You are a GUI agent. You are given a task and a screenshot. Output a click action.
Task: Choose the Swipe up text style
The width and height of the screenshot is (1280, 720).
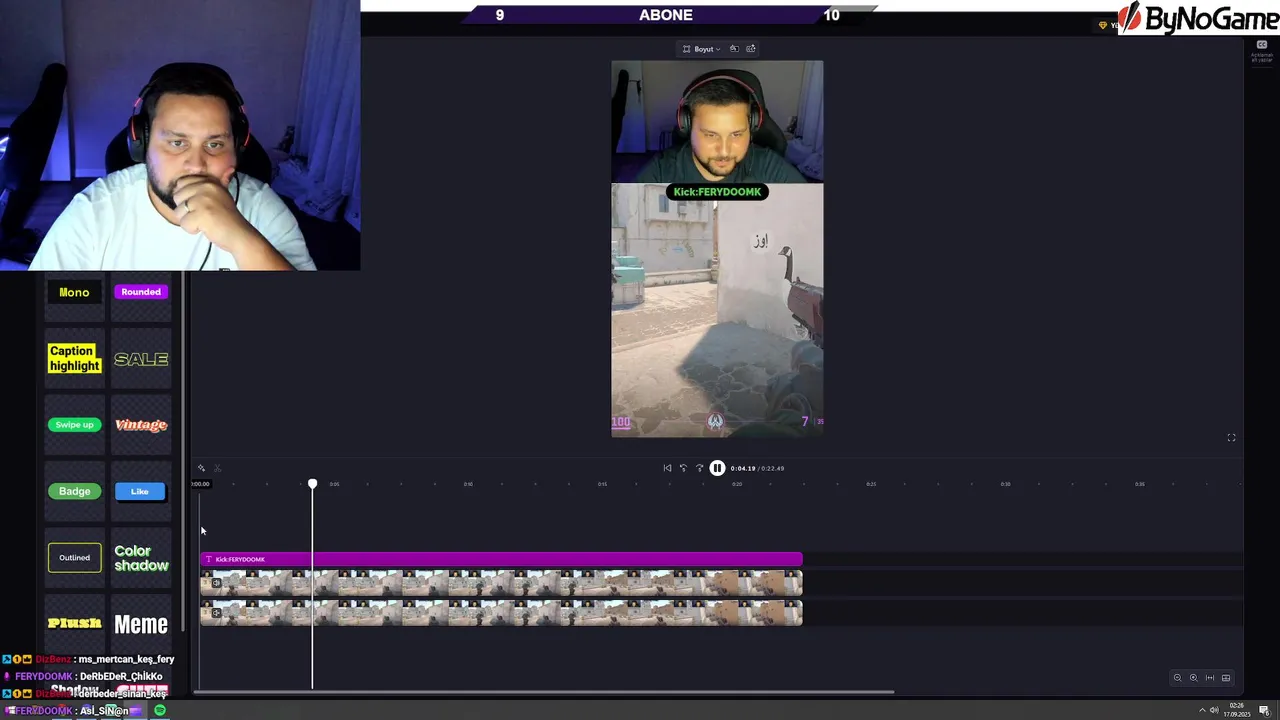coord(74,425)
